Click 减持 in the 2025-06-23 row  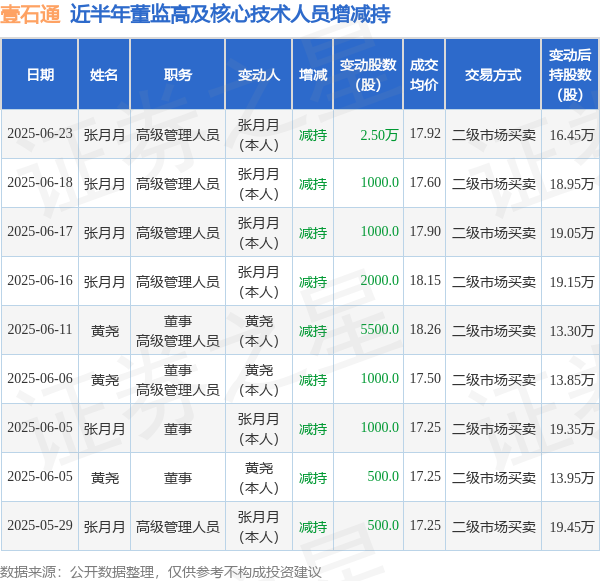click(313, 135)
